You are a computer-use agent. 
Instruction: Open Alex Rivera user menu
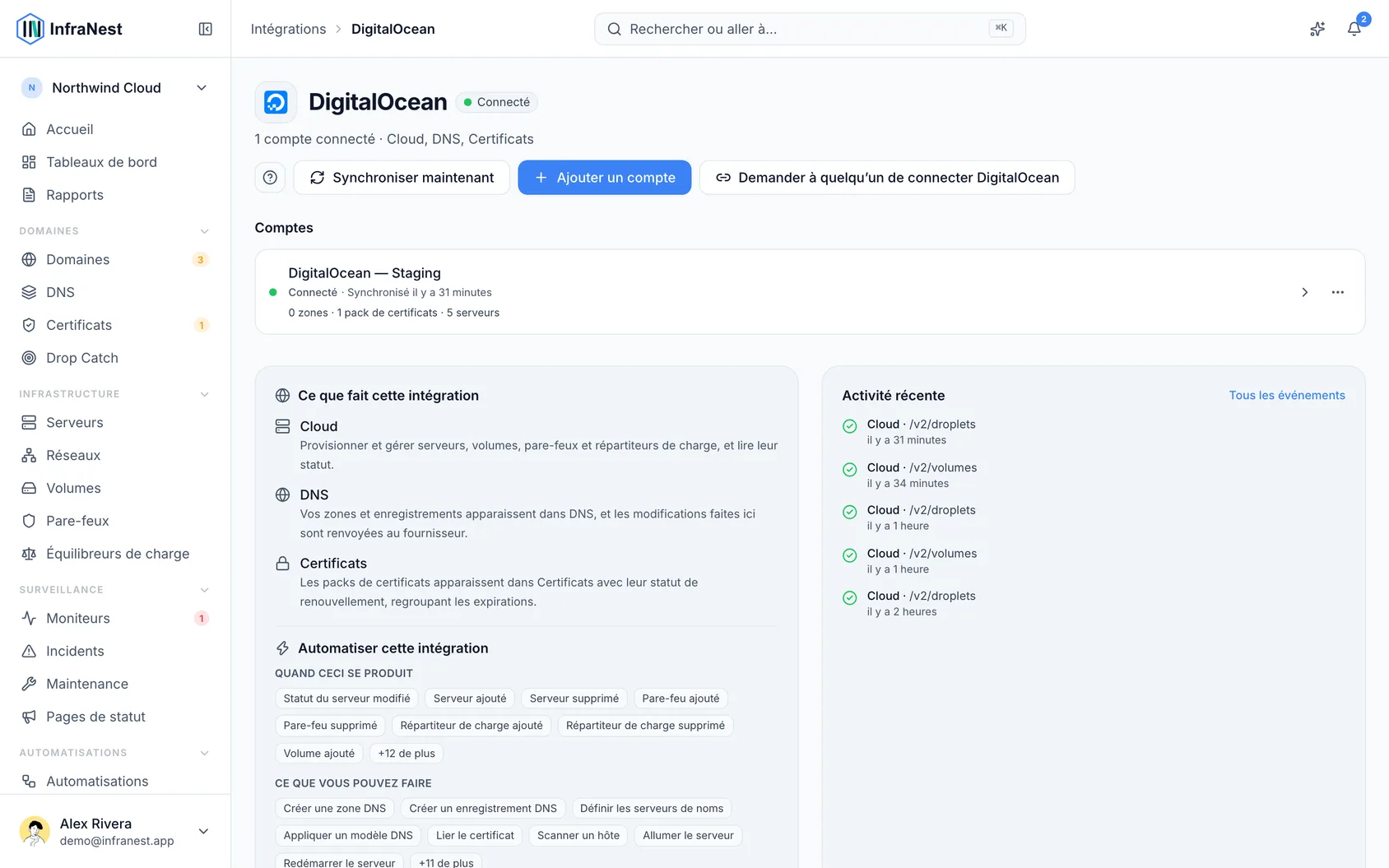coord(115,831)
